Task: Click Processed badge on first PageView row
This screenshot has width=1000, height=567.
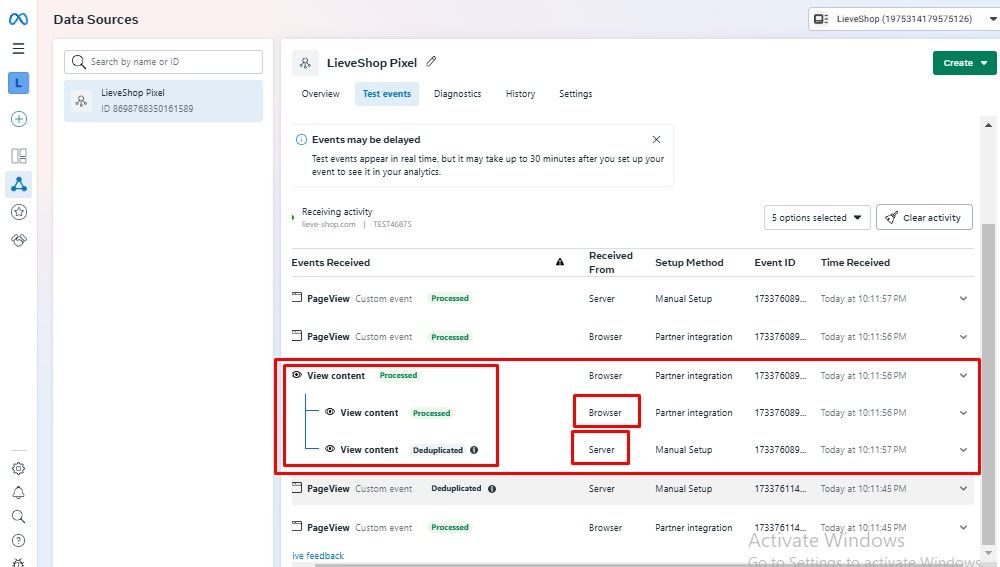Action: pos(450,298)
